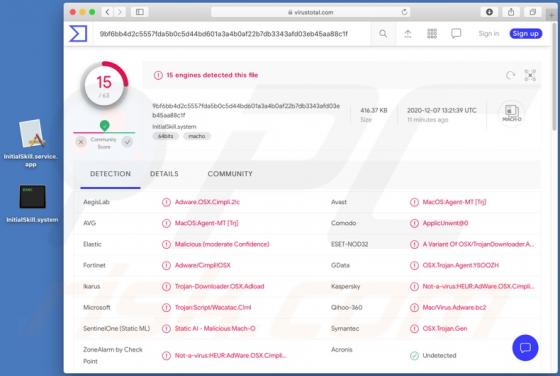Click Static AI - Malicious Mach-O result

215,329
